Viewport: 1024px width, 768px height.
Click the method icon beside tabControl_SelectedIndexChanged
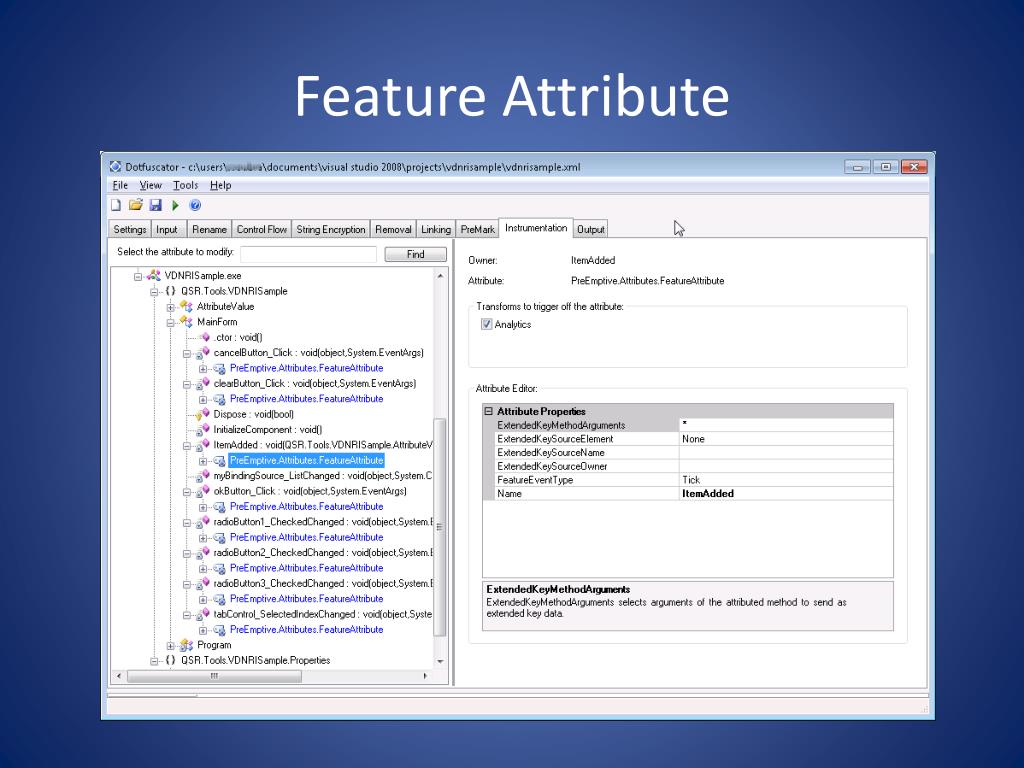point(202,615)
